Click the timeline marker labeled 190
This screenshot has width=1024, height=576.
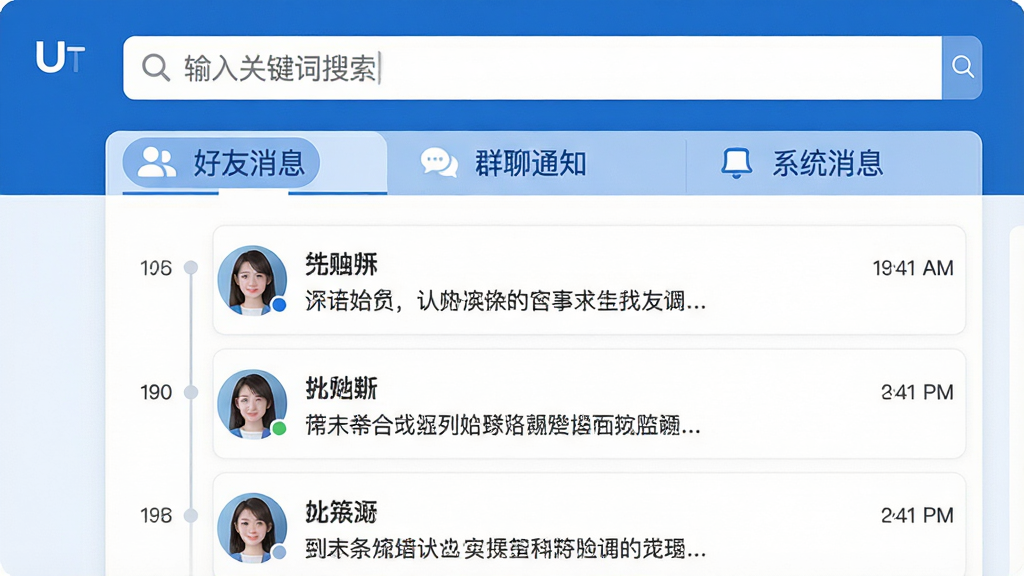click(191, 392)
